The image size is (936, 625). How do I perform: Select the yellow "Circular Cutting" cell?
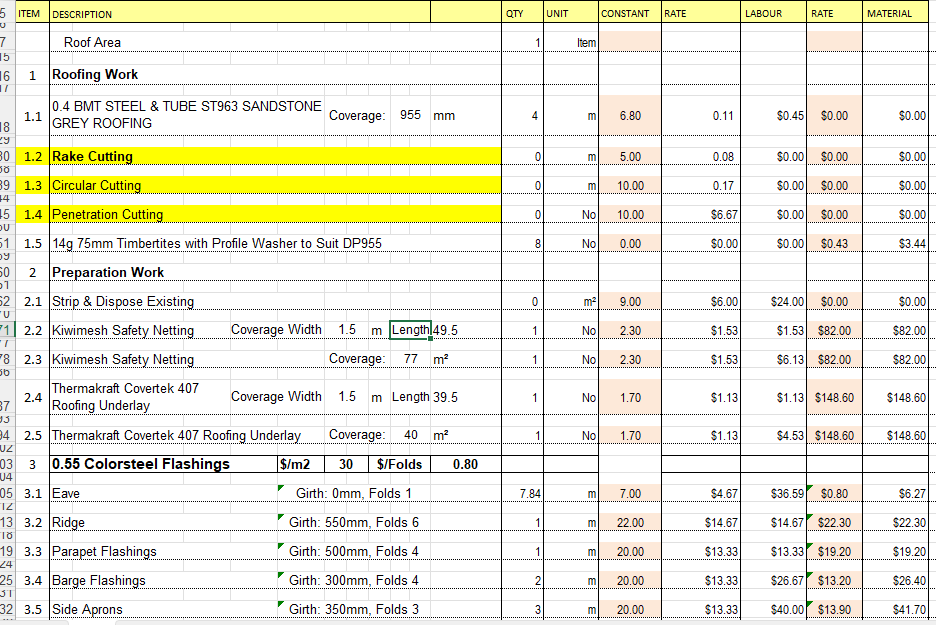click(97, 186)
